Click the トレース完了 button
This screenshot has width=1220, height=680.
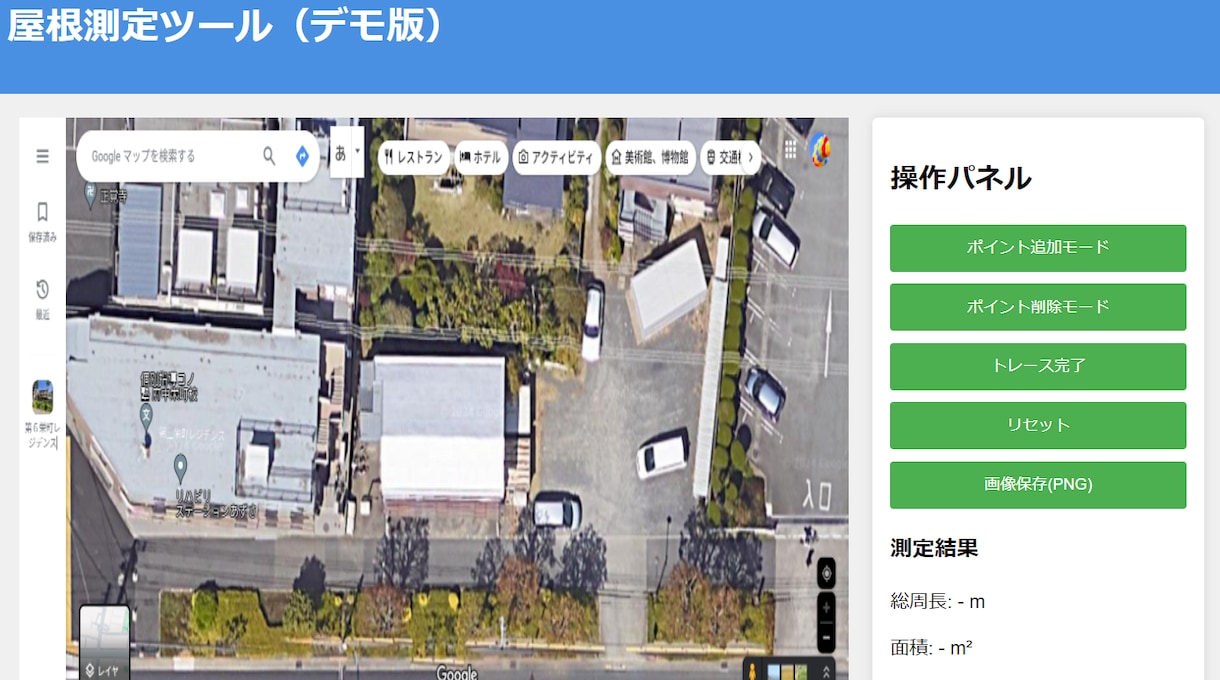1038,366
